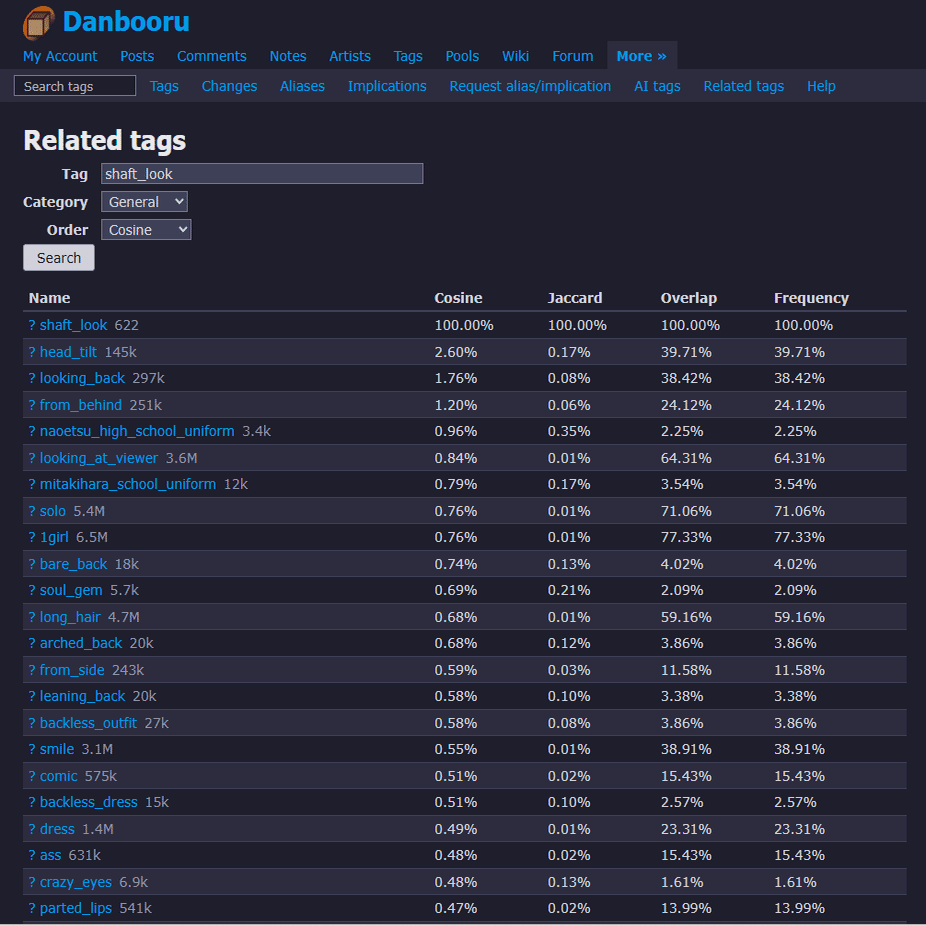Open wiki question mark for shaft_look
Viewport: 926px width, 926px height.
pos(32,325)
